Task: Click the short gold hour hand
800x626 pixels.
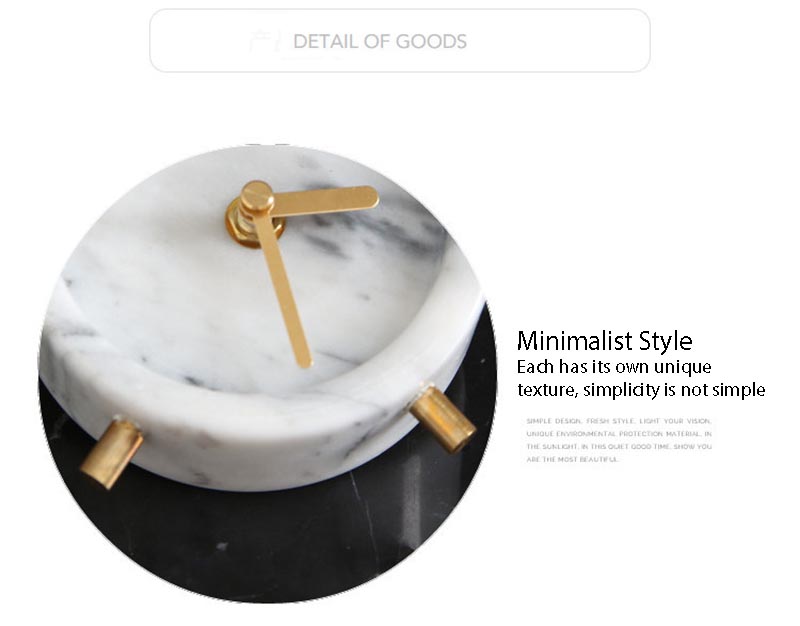Action: click(x=319, y=198)
